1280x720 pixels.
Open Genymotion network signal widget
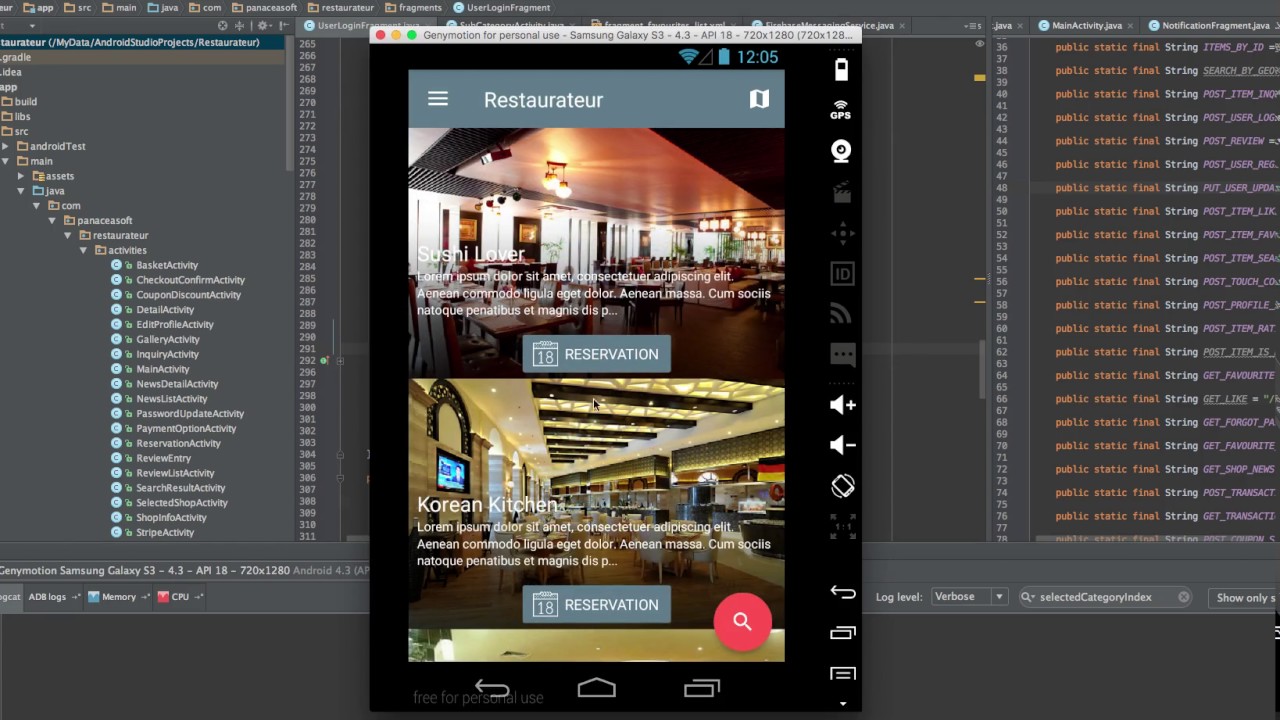point(842,314)
